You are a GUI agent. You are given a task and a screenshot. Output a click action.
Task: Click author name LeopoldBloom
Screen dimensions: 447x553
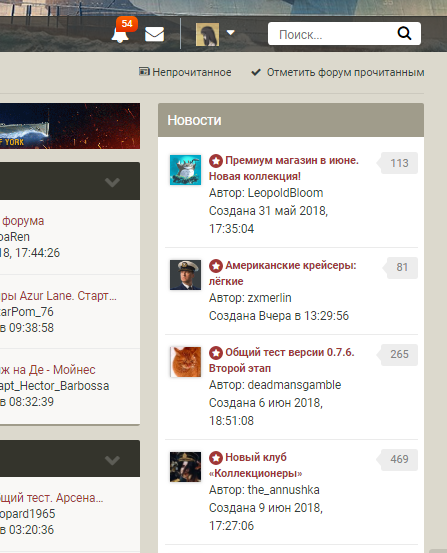[x=285, y=193]
